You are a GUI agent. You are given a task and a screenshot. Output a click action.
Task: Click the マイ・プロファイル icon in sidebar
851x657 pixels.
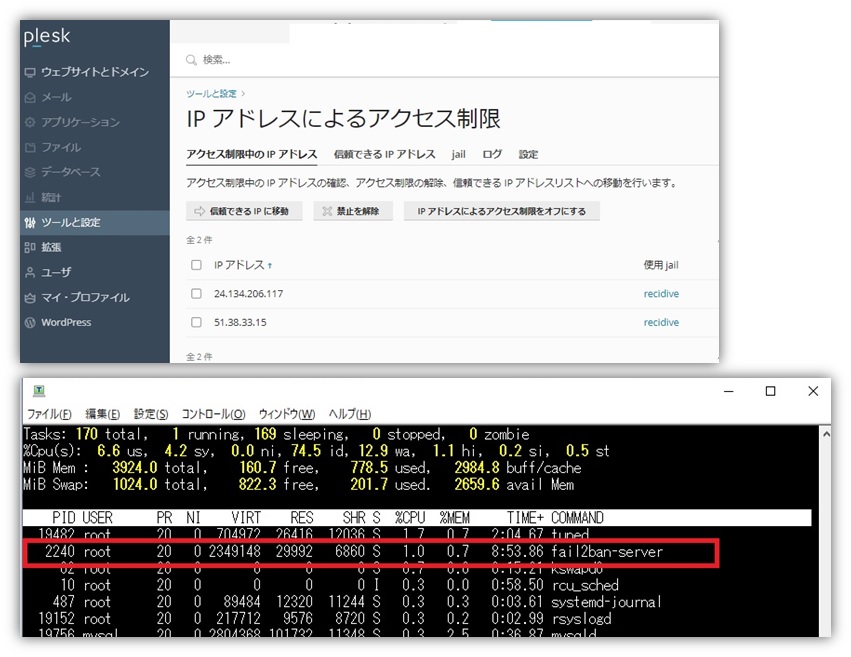(30, 297)
